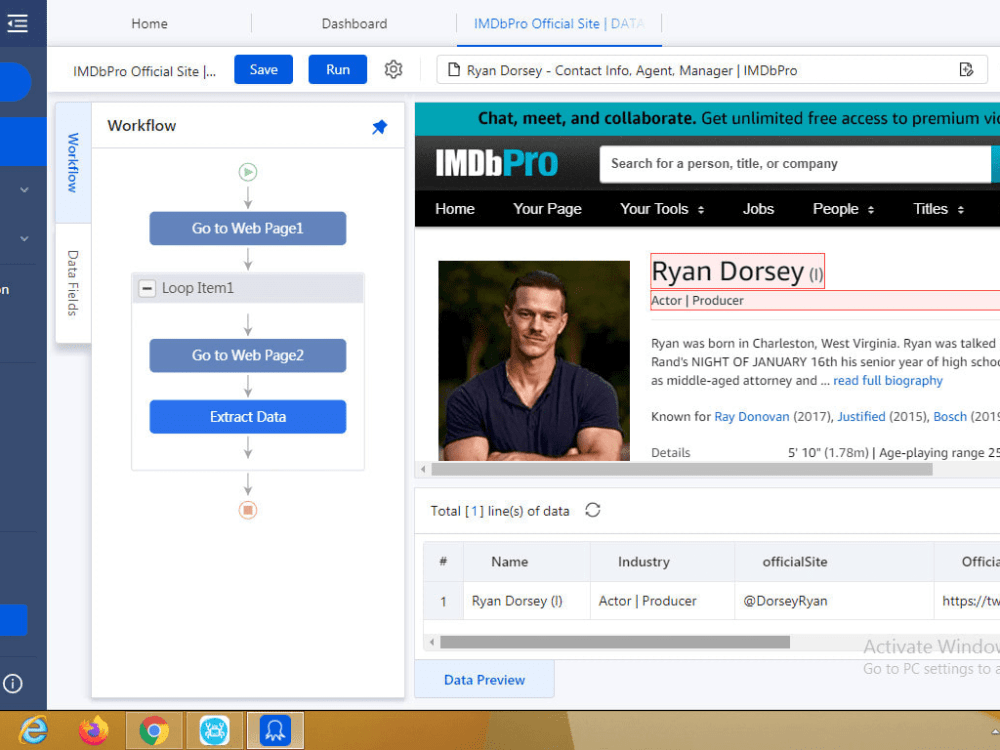The height and width of the screenshot is (750, 1000).
Task: Run the task
Action: (337, 70)
